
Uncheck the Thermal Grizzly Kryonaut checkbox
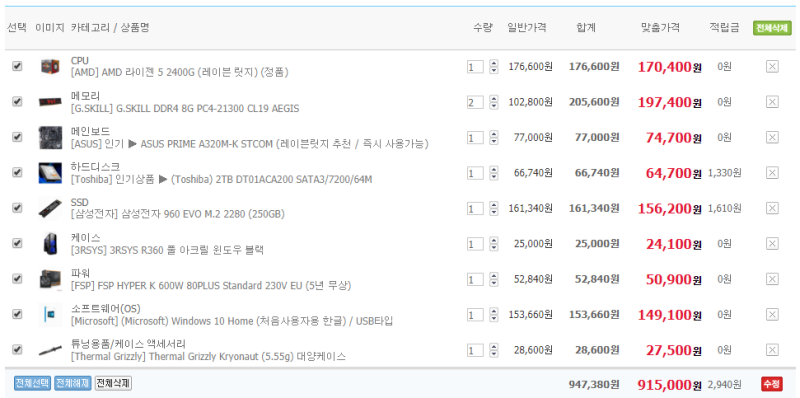[17, 350]
